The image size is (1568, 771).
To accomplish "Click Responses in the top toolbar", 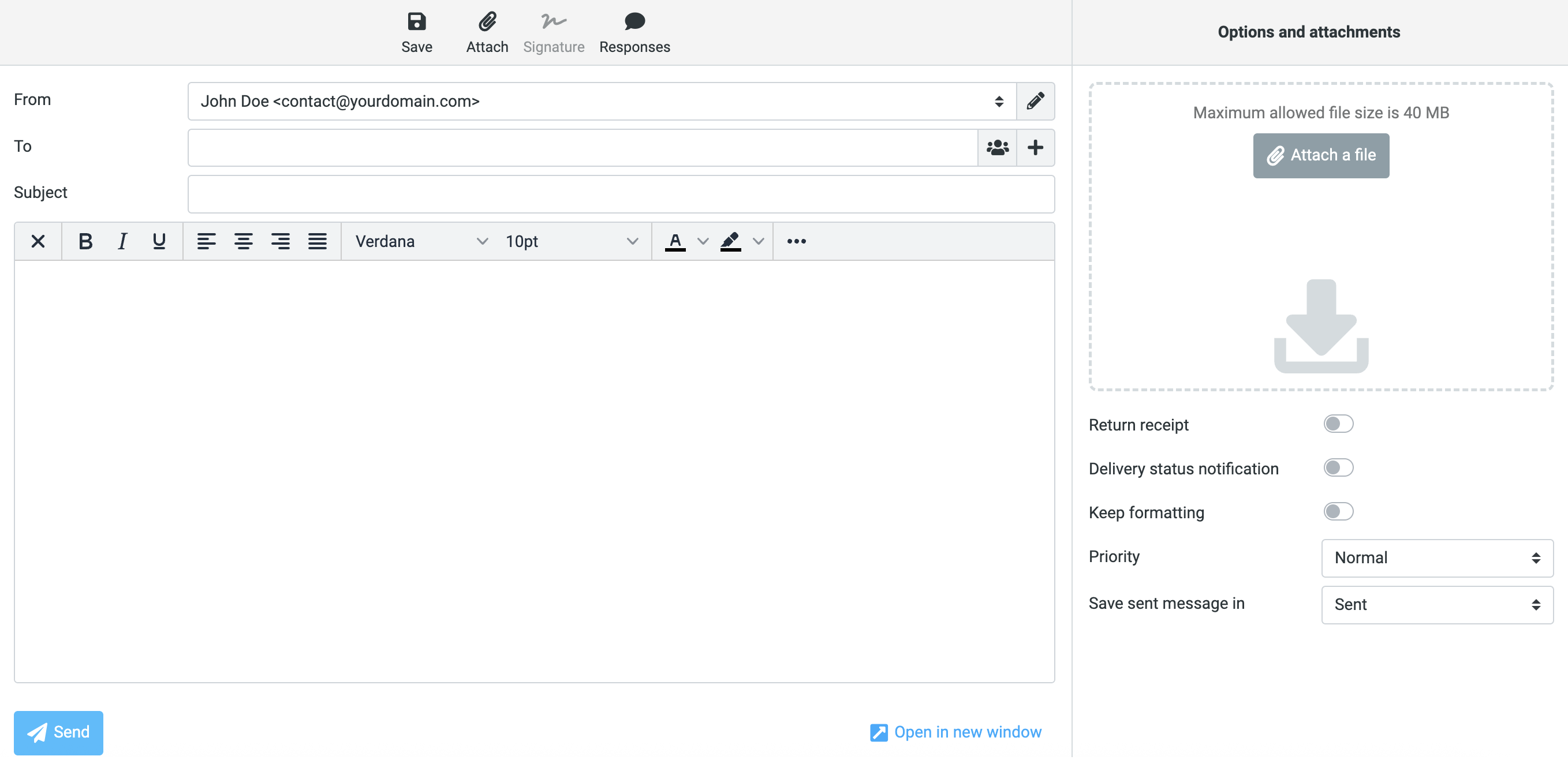I will pyautogui.click(x=634, y=33).
